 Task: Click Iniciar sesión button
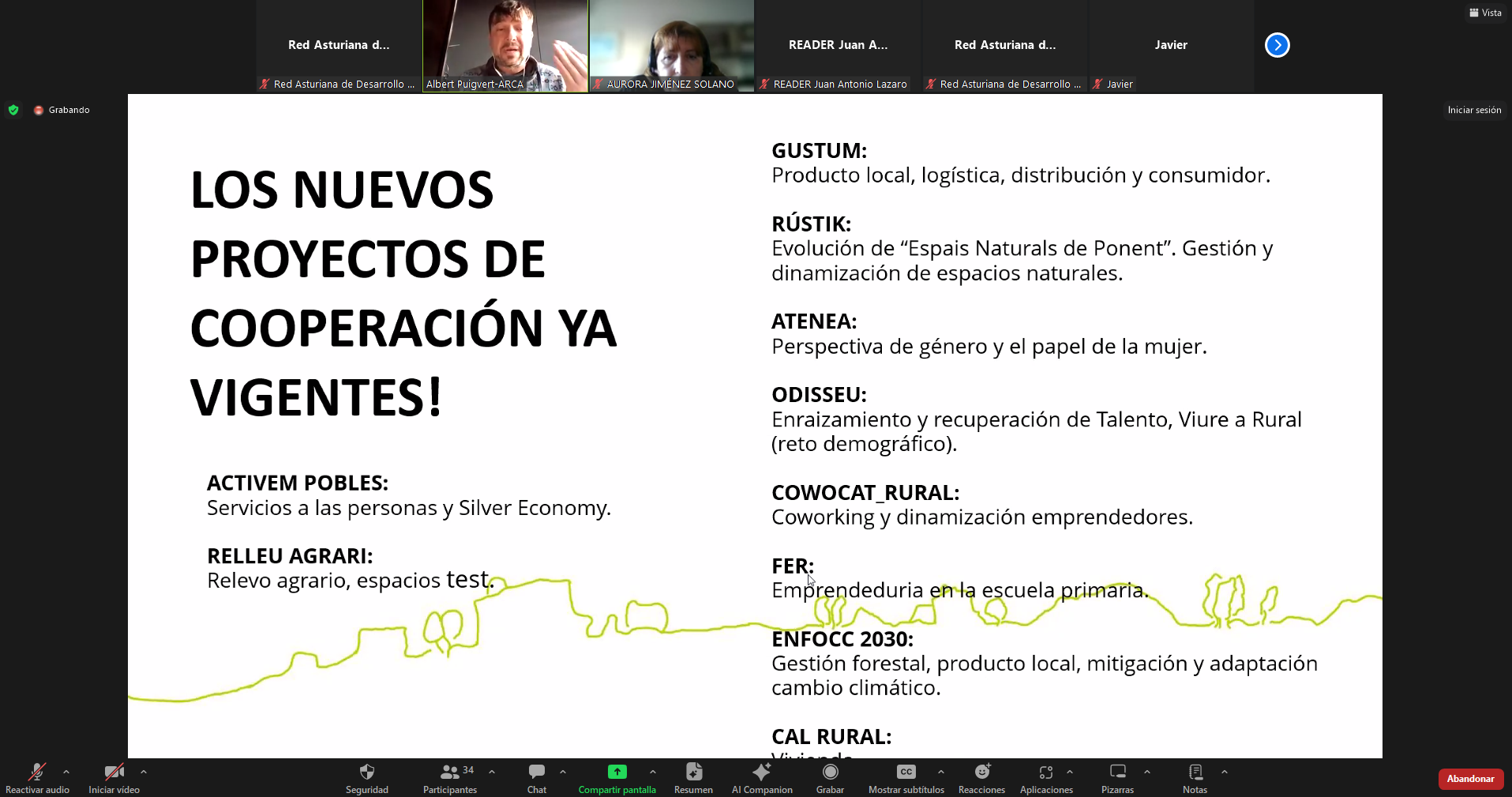click(x=1474, y=110)
